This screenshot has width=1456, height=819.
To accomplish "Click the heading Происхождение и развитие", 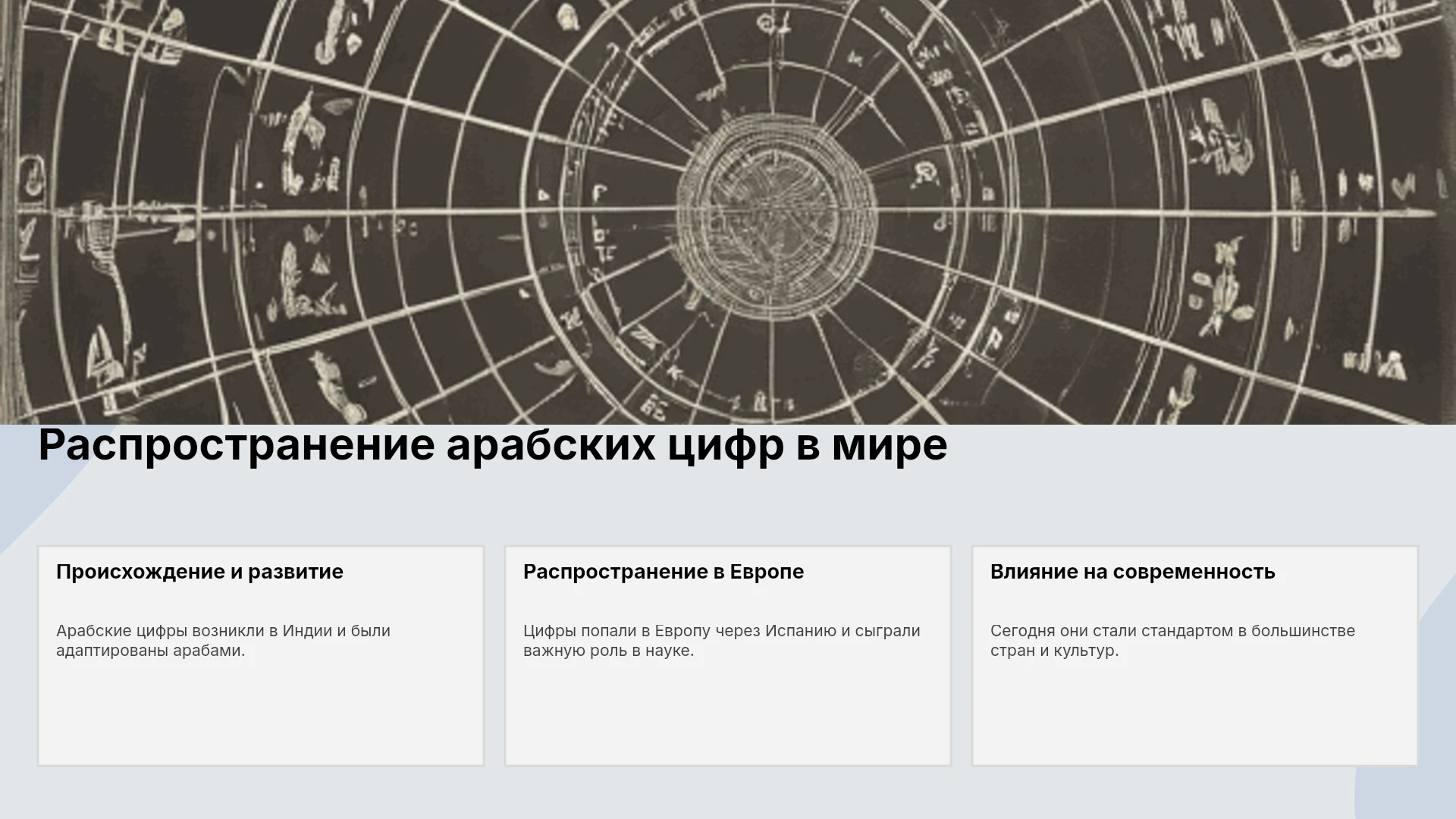I will coord(199,572).
